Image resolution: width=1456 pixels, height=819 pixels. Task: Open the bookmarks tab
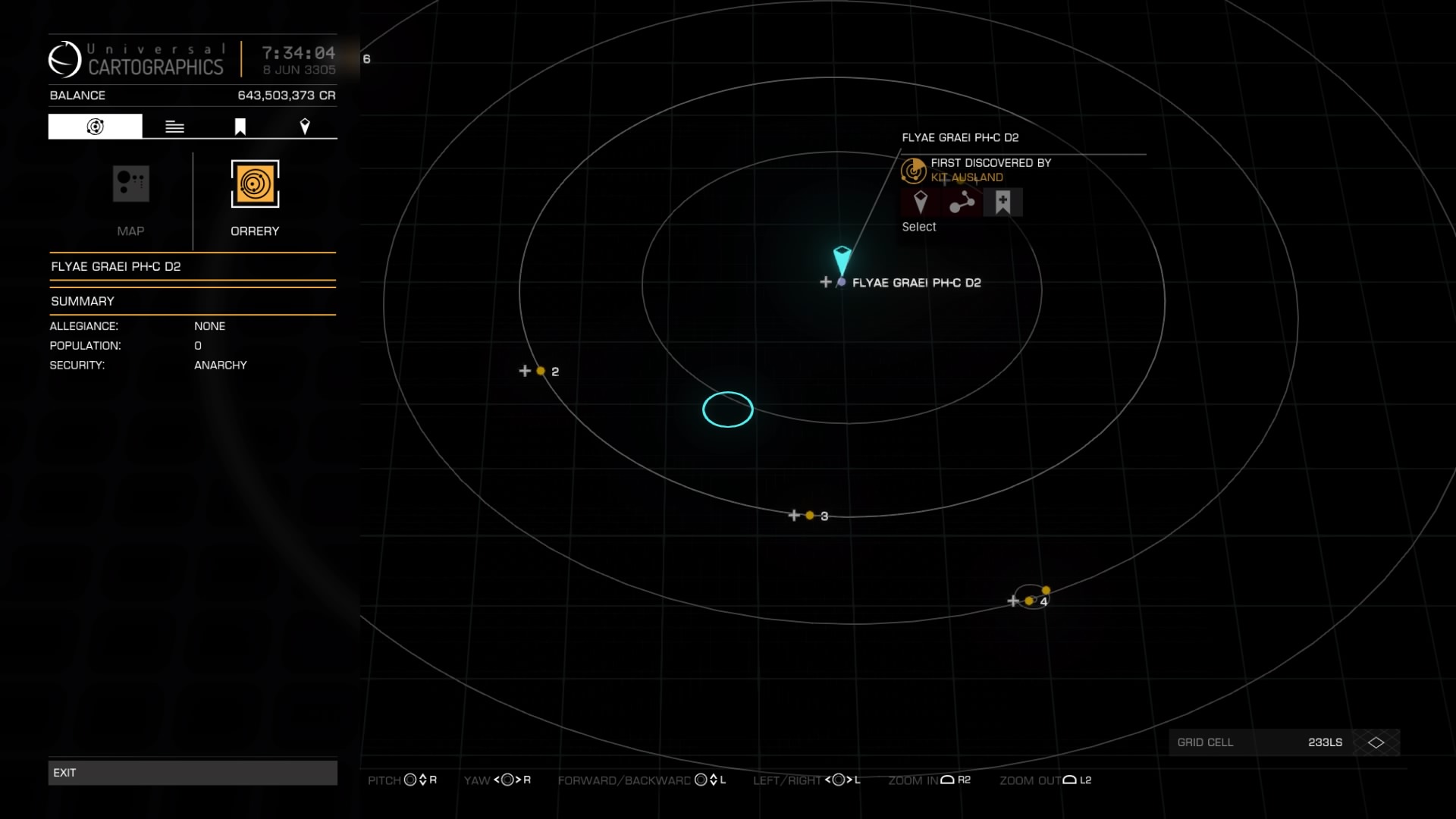coord(240,127)
